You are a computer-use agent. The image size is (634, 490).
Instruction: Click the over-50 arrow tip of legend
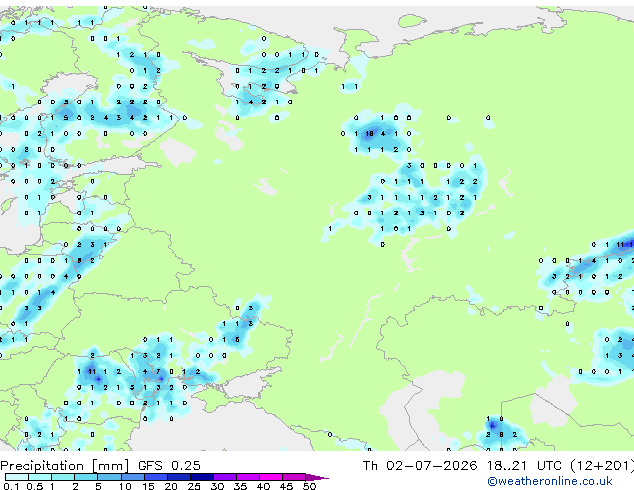[x=317, y=477]
